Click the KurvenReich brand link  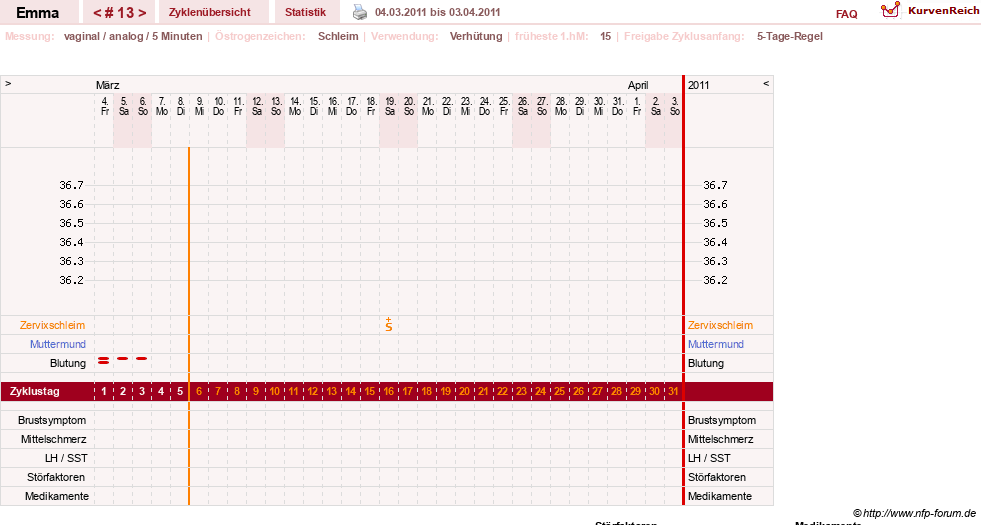click(x=943, y=11)
